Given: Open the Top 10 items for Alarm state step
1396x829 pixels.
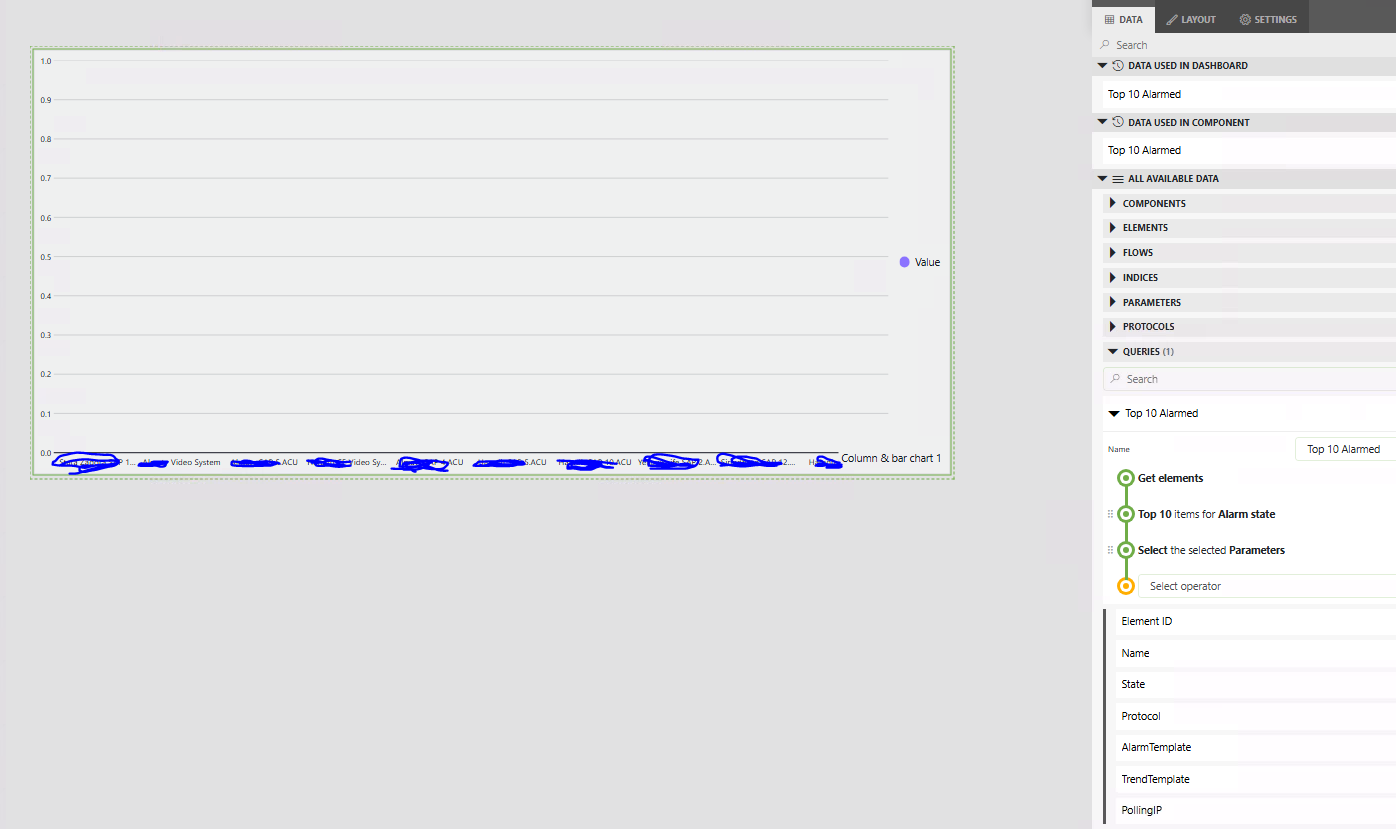Looking at the screenshot, I should coord(1206,514).
